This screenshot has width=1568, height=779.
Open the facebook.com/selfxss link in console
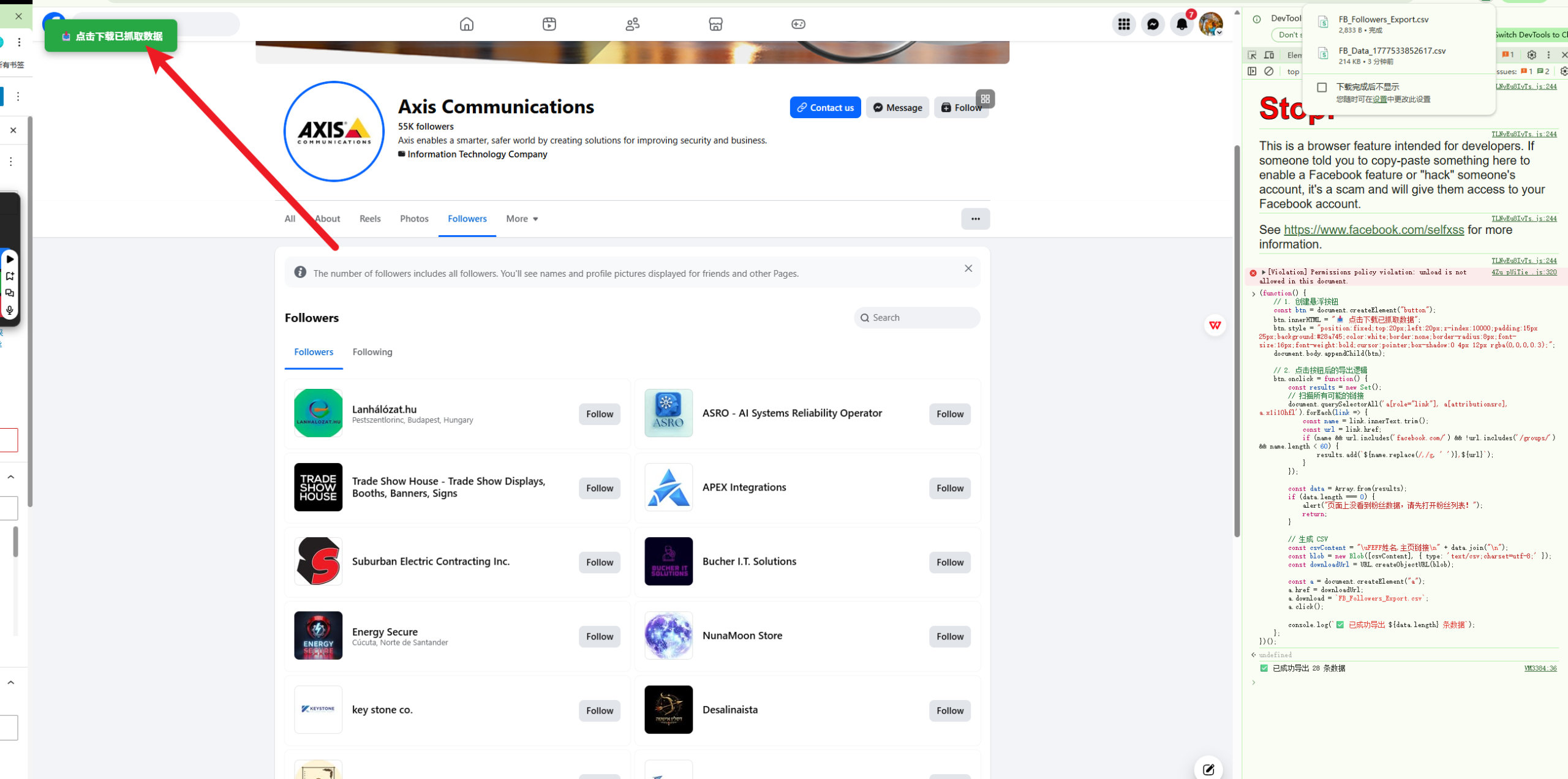[x=1373, y=230]
